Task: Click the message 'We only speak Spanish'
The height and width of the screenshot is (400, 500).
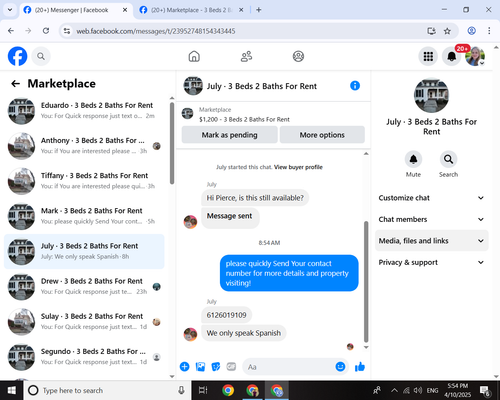Action: point(244,333)
